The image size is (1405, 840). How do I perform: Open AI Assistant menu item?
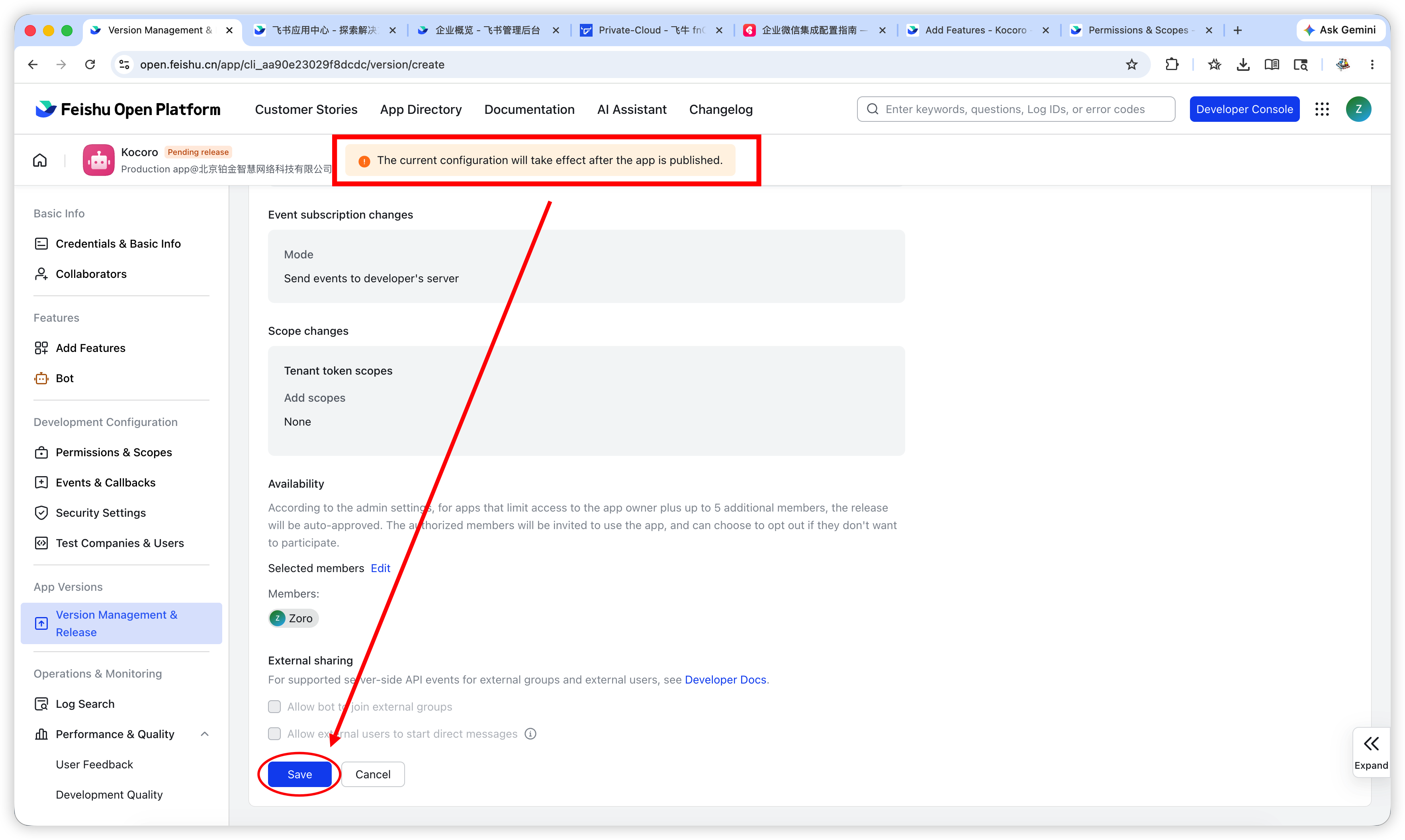coord(632,109)
